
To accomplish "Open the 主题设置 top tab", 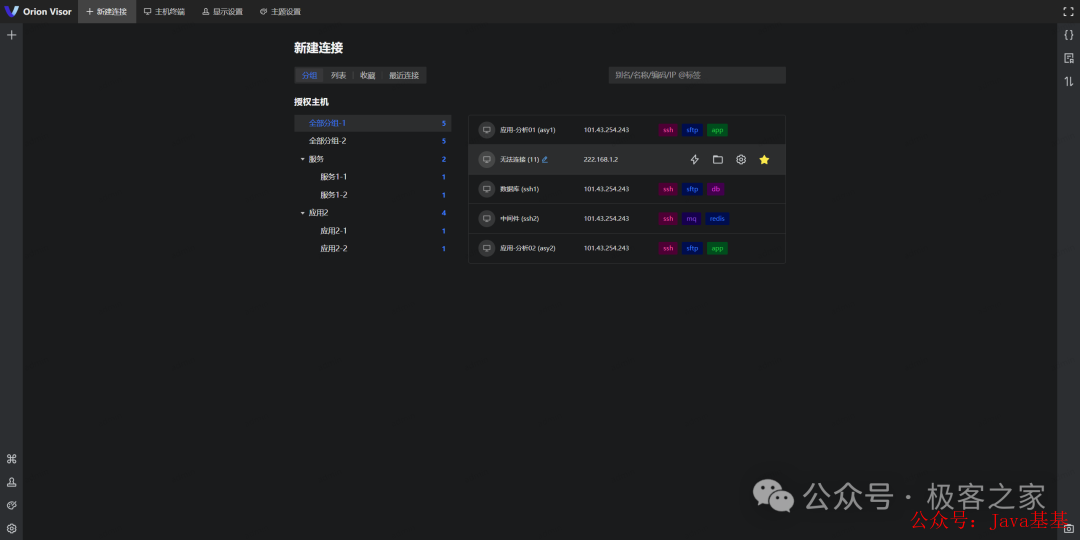I will click(x=280, y=12).
